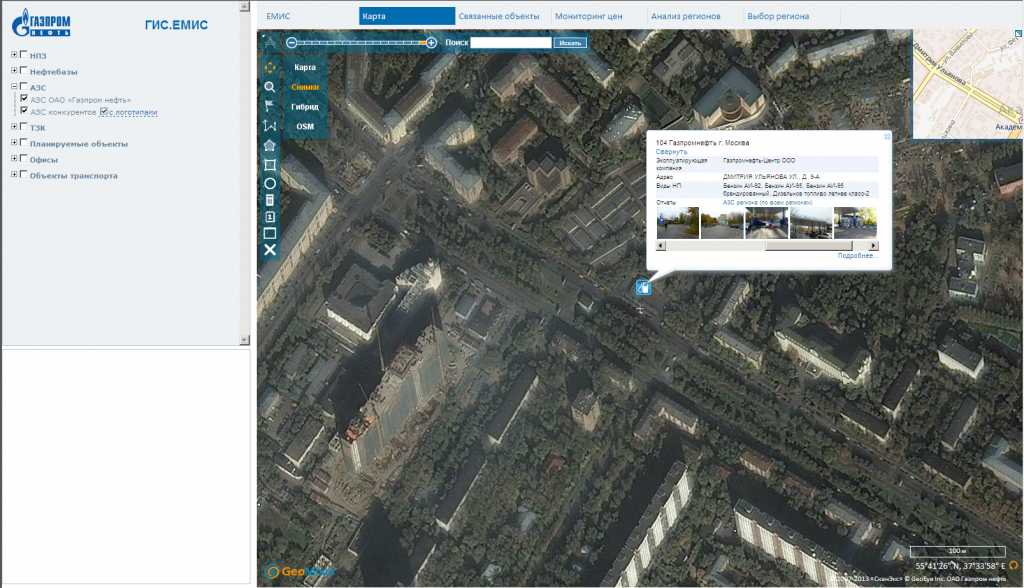The width and height of the screenshot is (1024, 588).
Task: Select the pan/move arrows tool
Action: point(269,67)
